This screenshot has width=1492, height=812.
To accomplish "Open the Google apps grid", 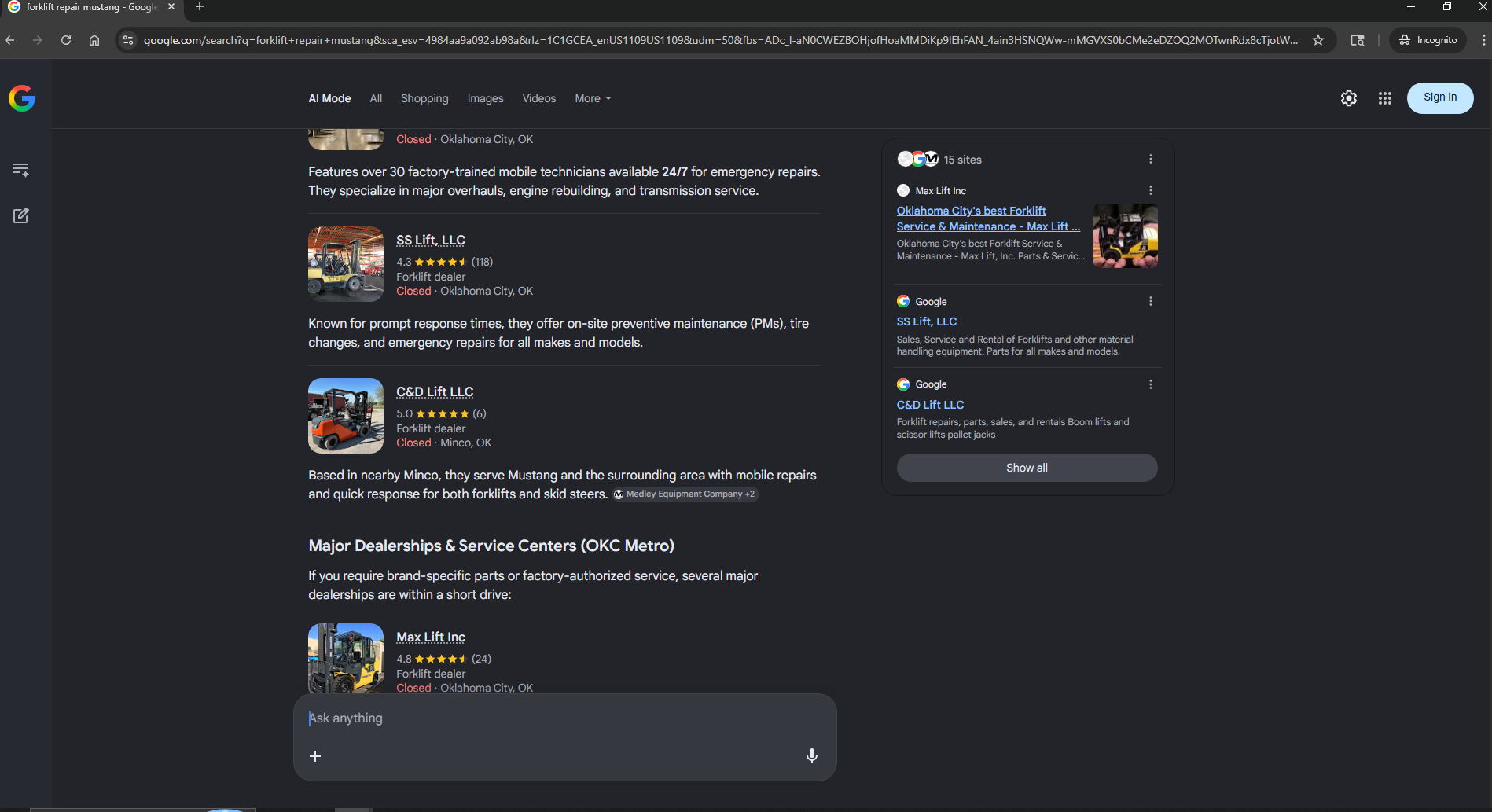I will coord(1385,98).
